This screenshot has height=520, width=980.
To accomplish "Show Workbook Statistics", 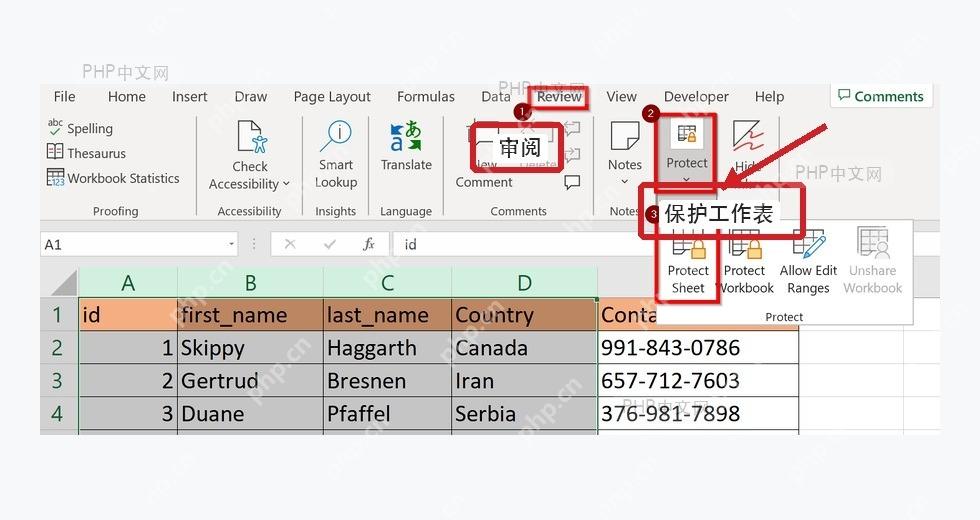I will point(113,178).
